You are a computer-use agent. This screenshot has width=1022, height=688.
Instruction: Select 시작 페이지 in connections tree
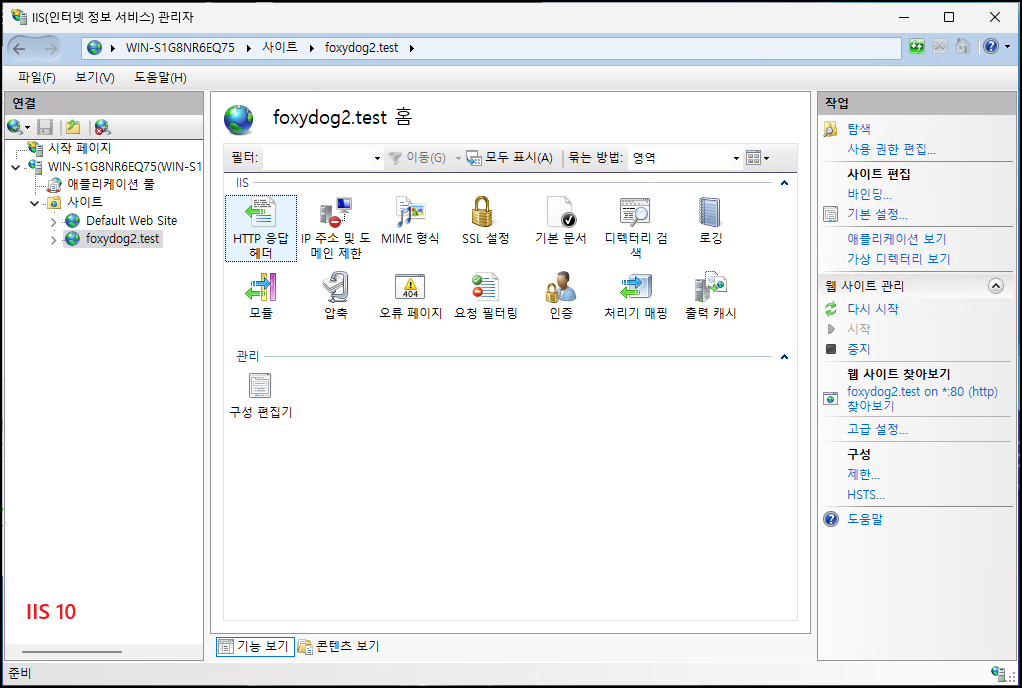click(79, 149)
